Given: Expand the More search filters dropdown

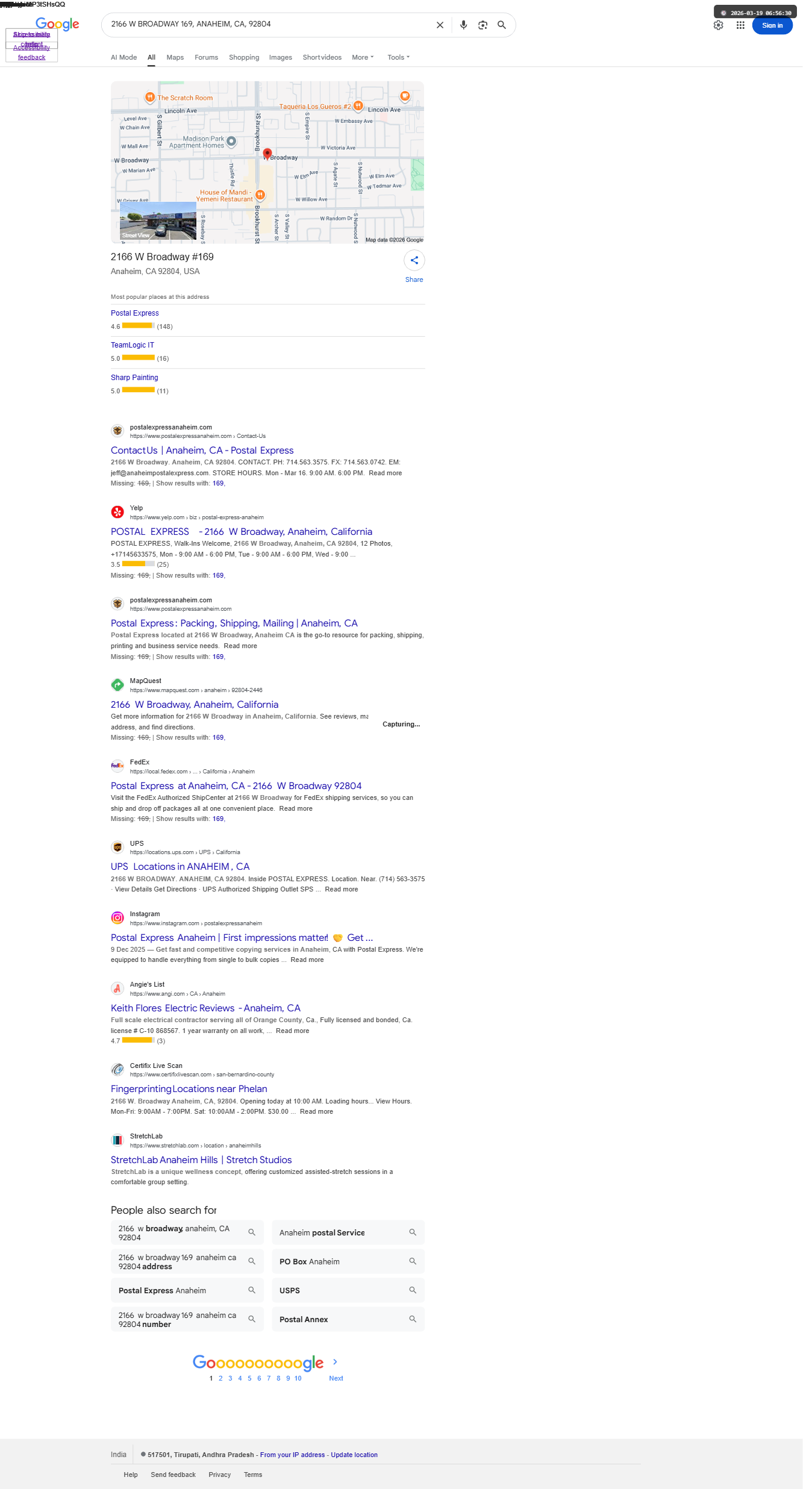Looking at the screenshot, I should 363,57.
